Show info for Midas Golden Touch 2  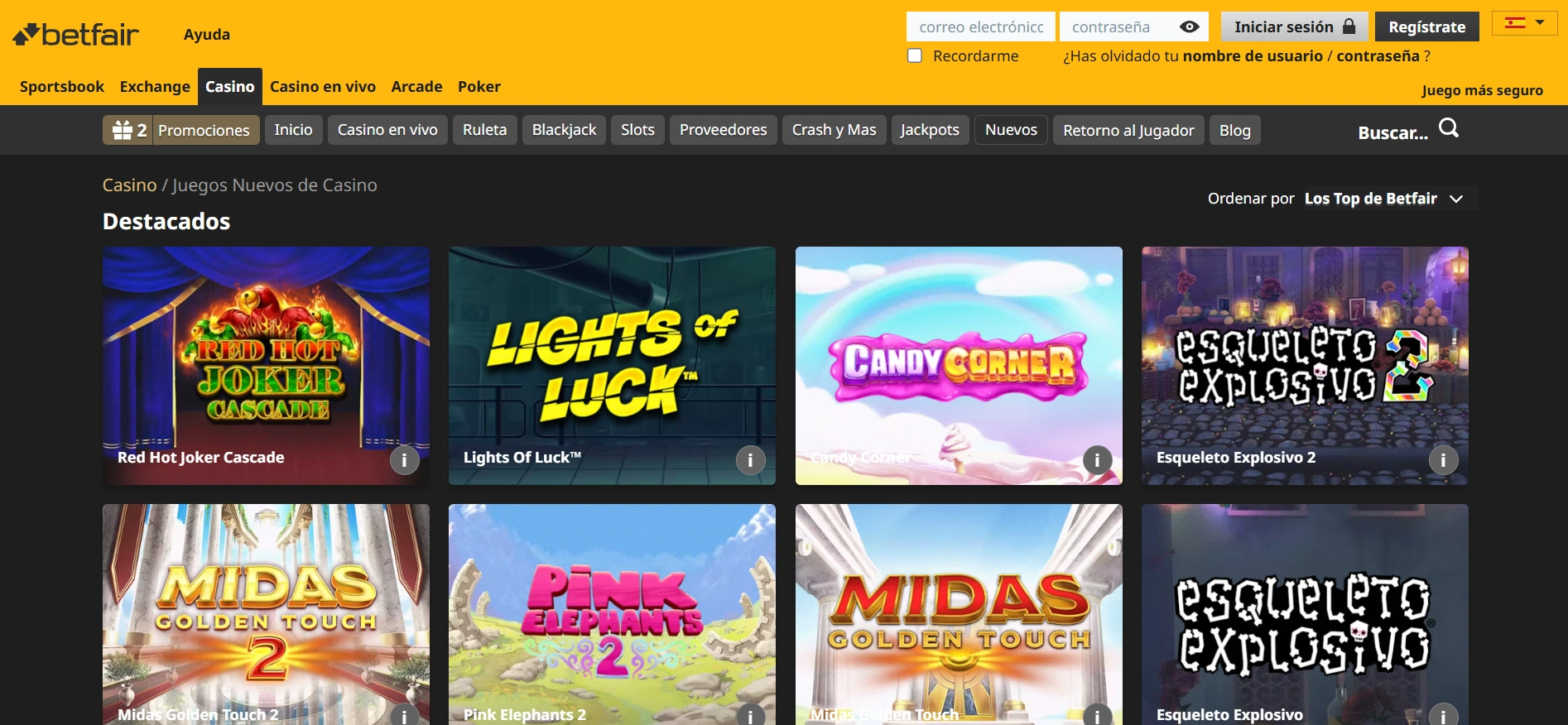(x=404, y=716)
